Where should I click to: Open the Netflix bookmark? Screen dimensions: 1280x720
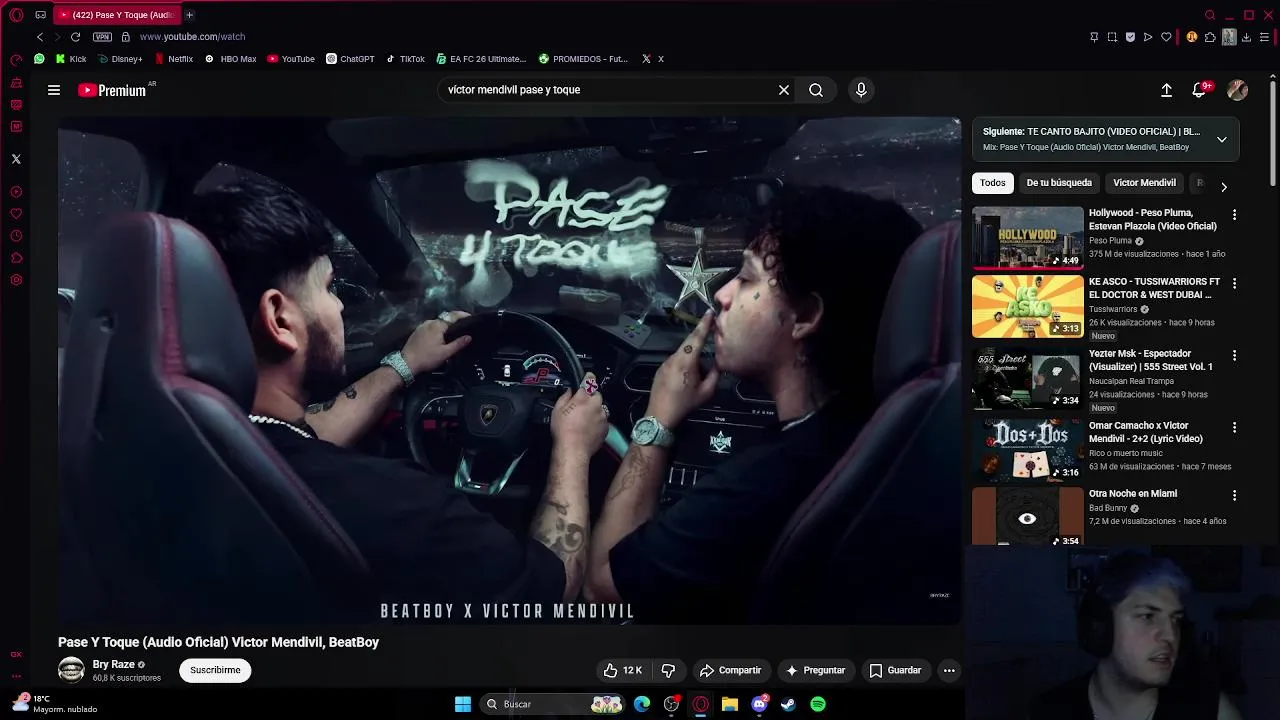tap(174, 59)
